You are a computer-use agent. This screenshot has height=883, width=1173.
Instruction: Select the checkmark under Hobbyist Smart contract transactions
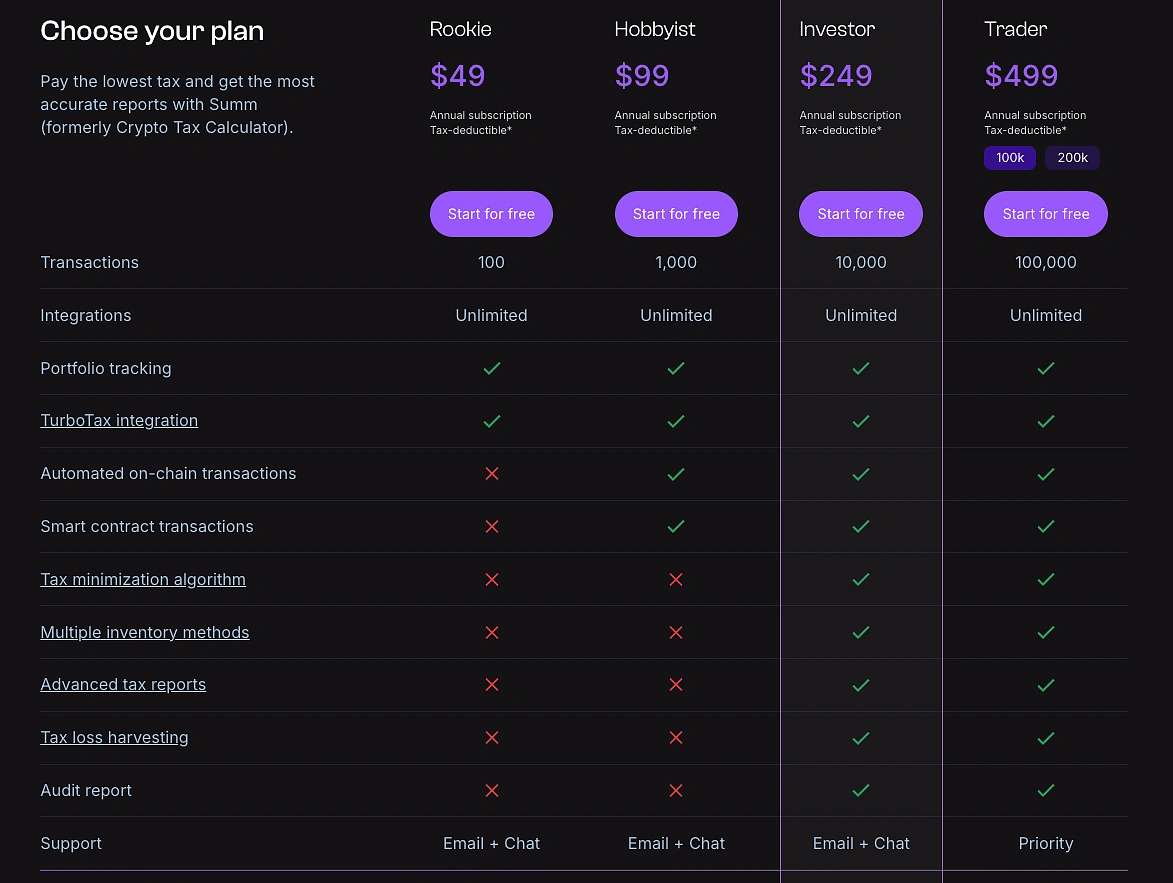(676, 526)
